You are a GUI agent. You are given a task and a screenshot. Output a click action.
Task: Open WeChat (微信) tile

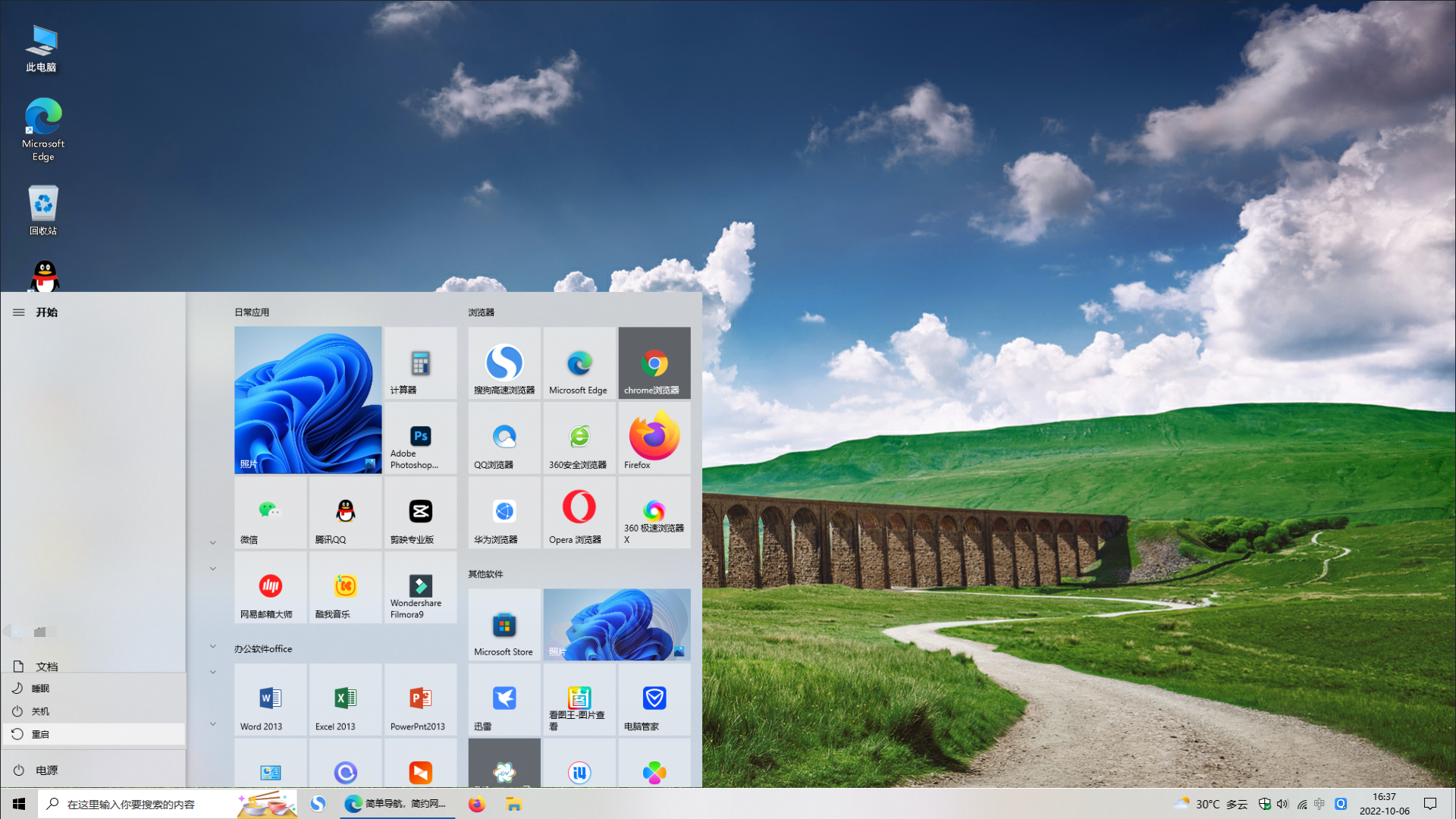(270, 513)
